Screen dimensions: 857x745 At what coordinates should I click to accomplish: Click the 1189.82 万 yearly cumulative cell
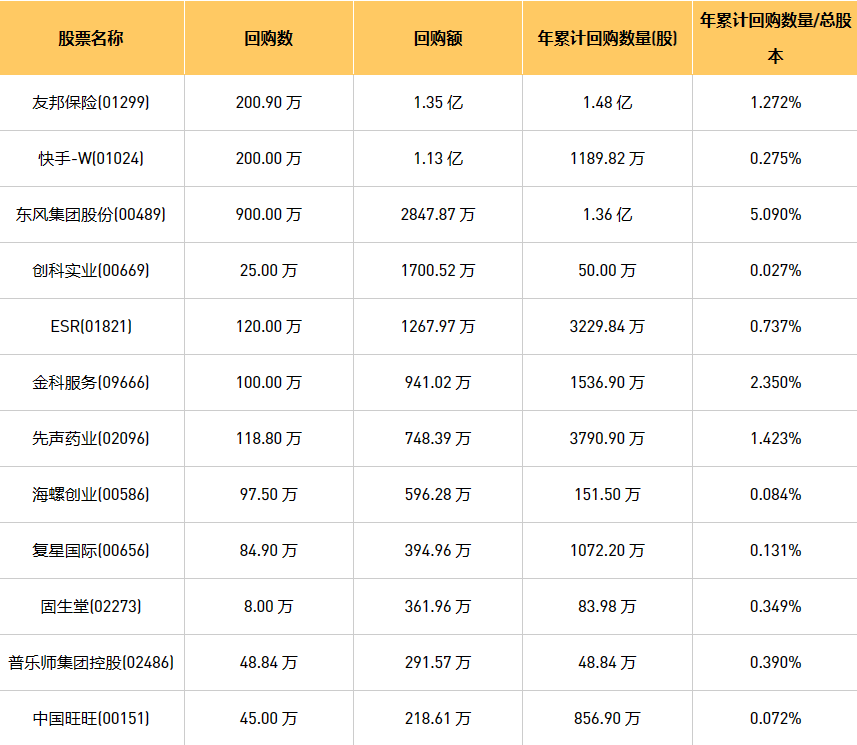click(x=607, y=159)
